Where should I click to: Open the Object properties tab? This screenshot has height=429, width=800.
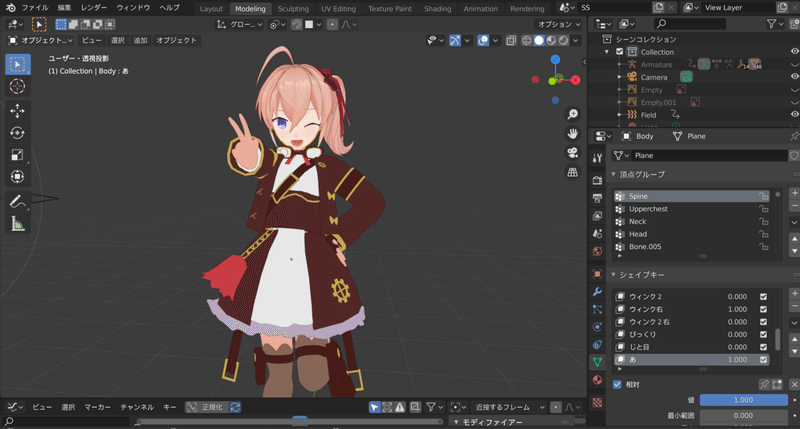click(x=597, y=274)
